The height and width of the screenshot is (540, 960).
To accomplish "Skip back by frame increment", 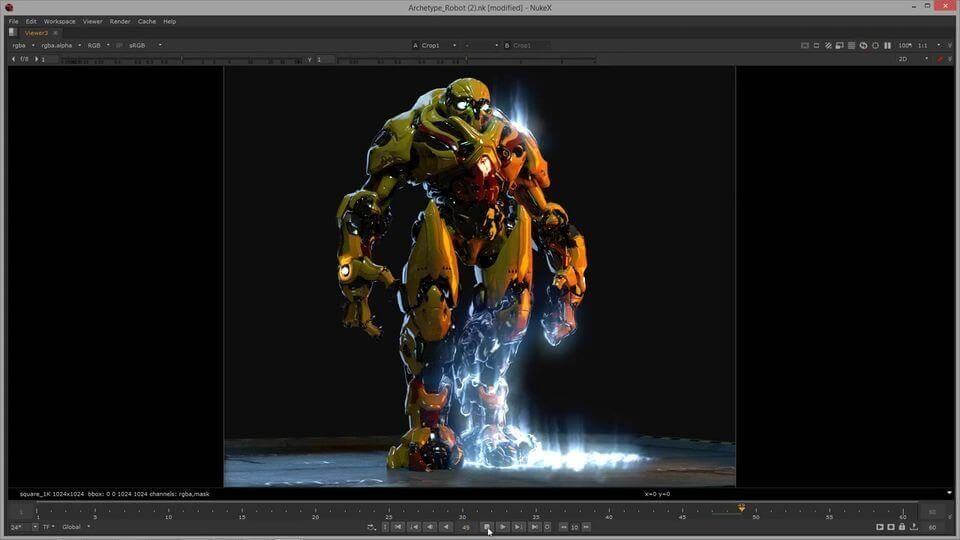I will click(563, 527).
